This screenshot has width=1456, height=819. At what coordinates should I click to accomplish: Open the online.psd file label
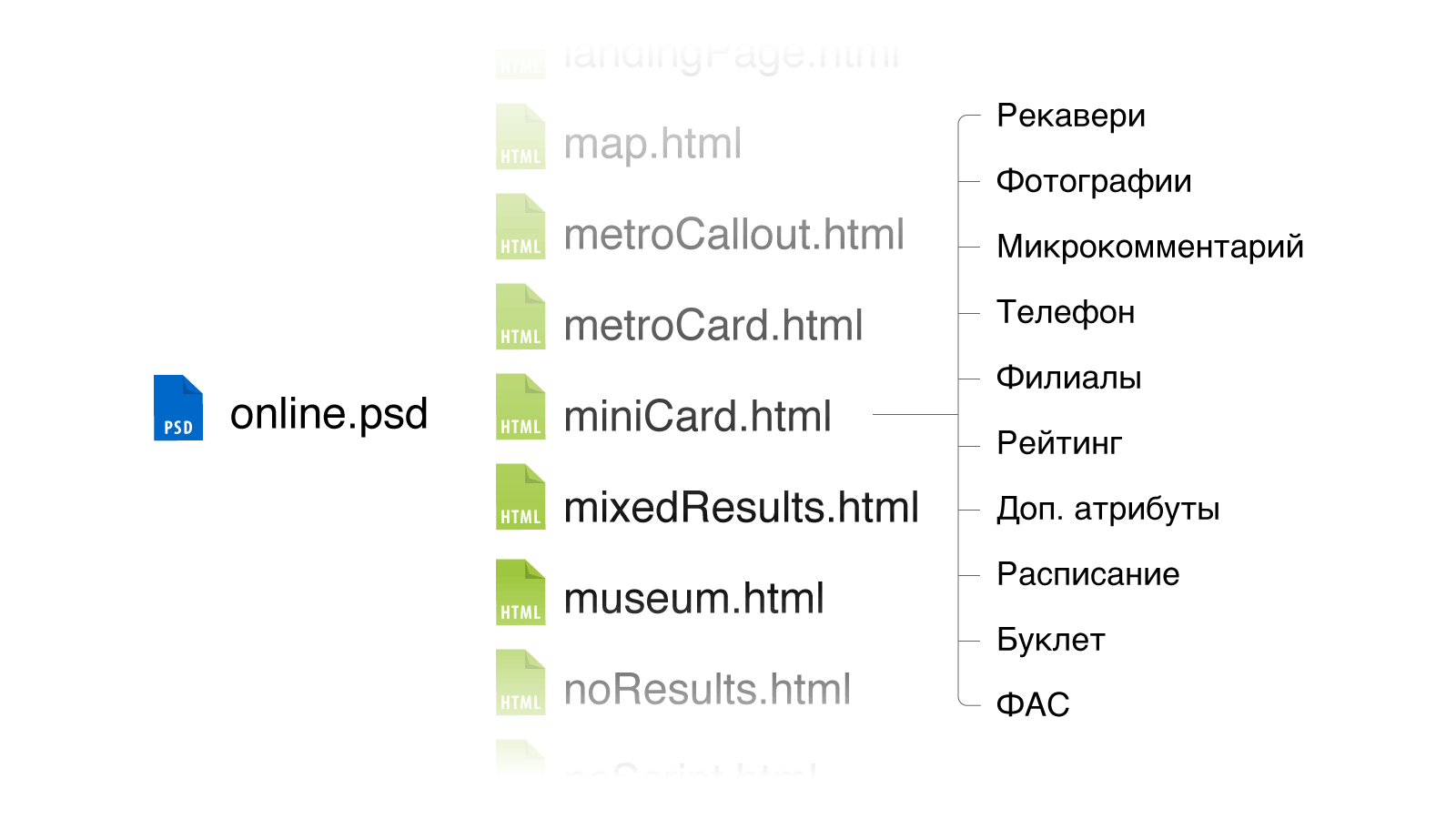[329, 415]
